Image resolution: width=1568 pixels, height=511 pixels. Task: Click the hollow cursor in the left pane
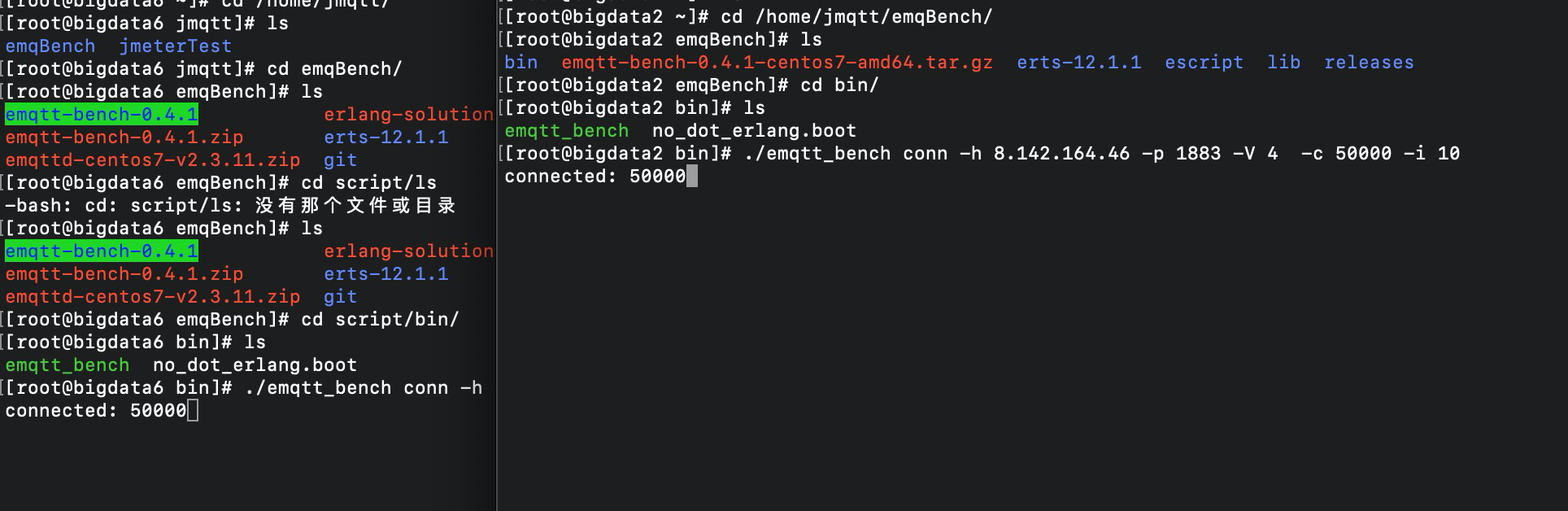[x=193, y=411]
